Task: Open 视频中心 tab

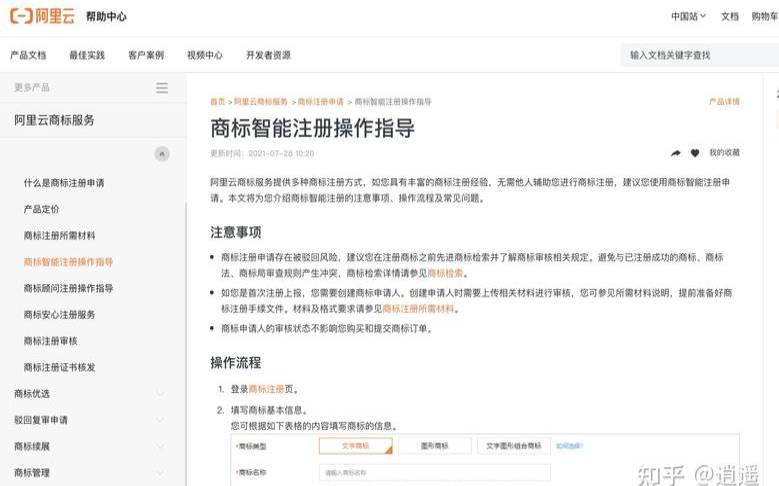Action: tap(205, 55)
